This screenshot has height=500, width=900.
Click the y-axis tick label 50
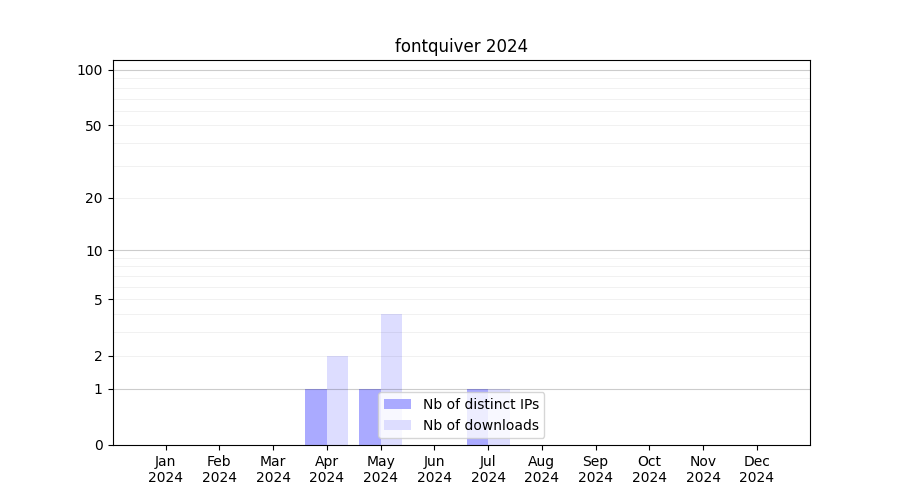point(94,126)
